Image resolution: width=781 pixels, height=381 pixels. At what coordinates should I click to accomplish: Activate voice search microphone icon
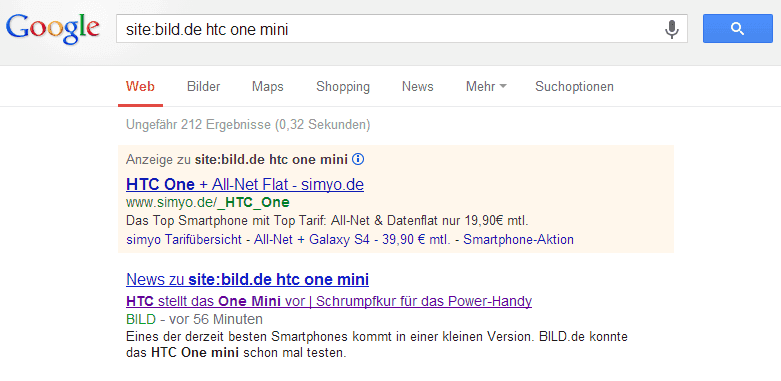671,29
